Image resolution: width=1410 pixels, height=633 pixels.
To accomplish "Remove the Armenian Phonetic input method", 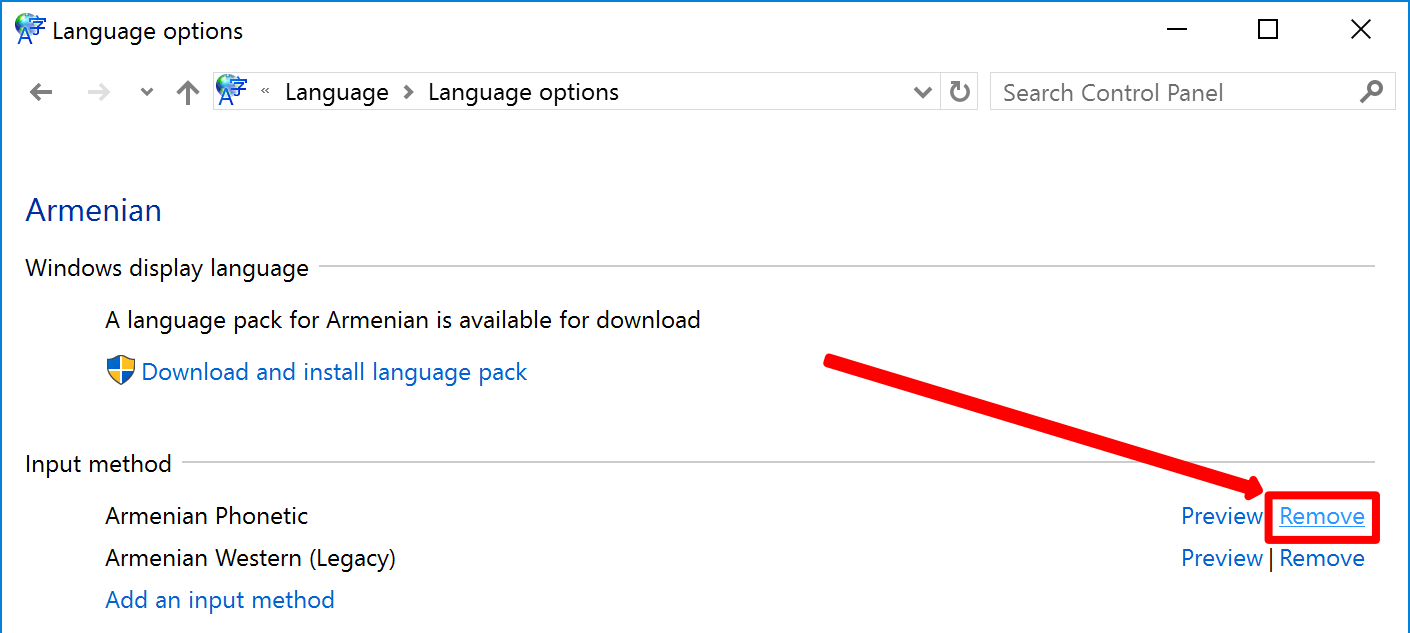I will pyautogui.click(x=1322, y=516).
